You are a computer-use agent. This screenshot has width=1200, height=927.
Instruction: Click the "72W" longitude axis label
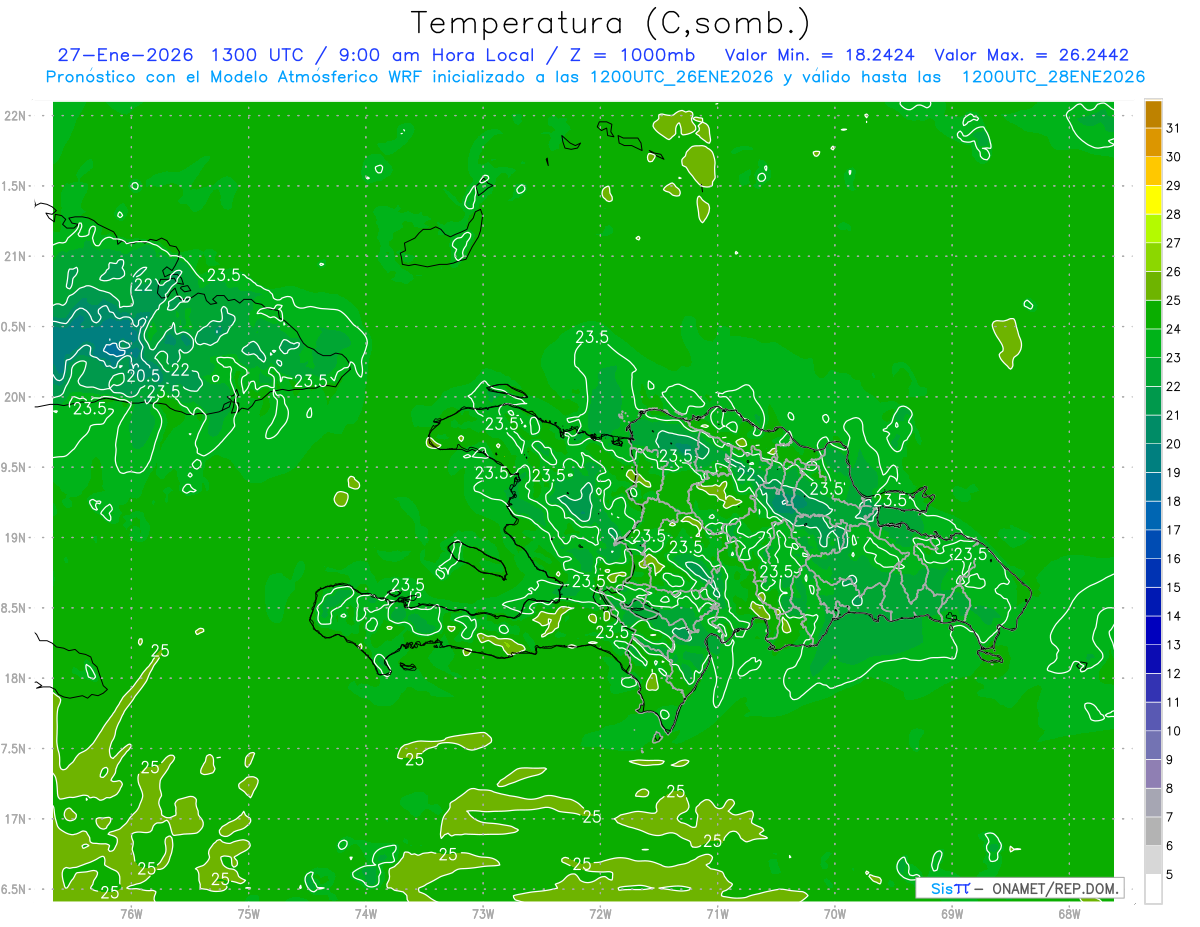(x=600, y=914)
